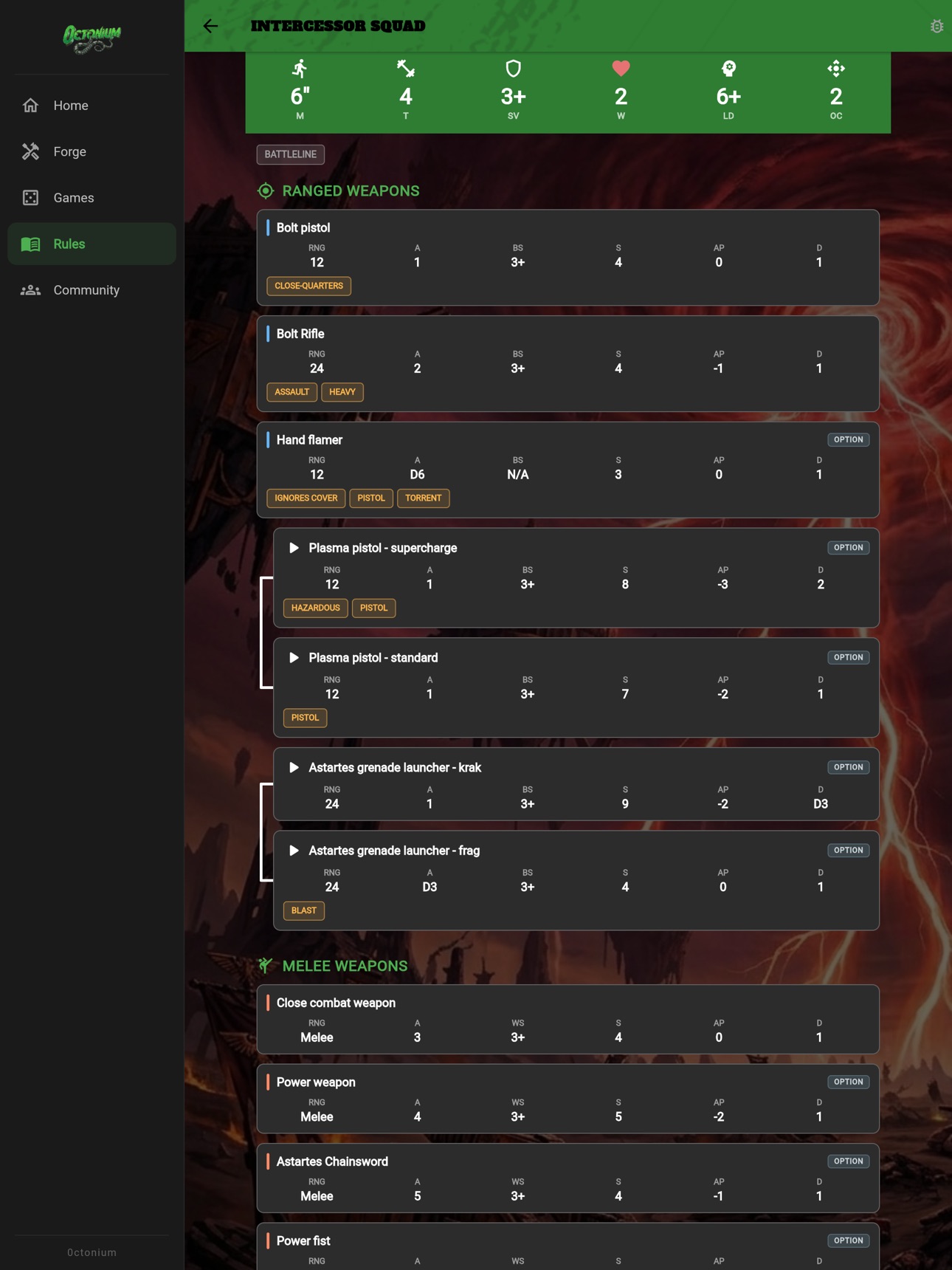952x1270 pixels.
Task: Click the HEAVY tag on Bolt Rifle
Action: pos(342,392)
